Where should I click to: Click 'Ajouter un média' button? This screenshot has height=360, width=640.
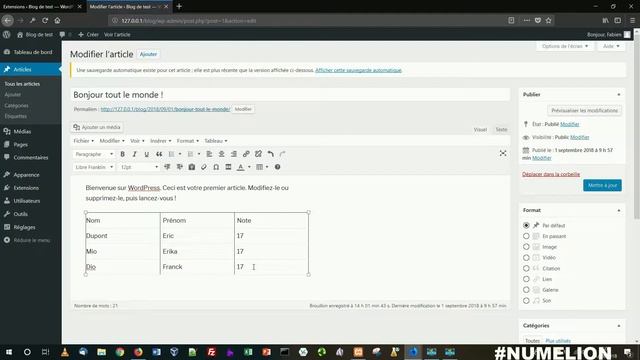point(97,127)
